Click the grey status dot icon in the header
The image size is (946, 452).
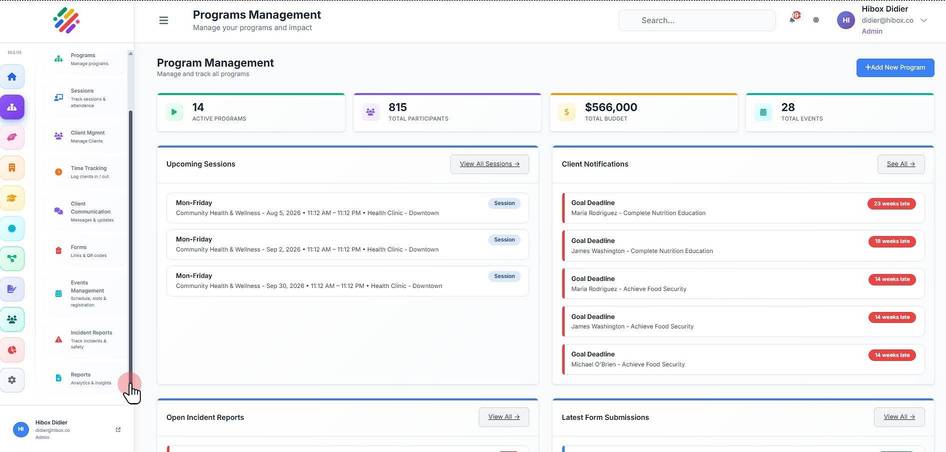pos(816,20)
